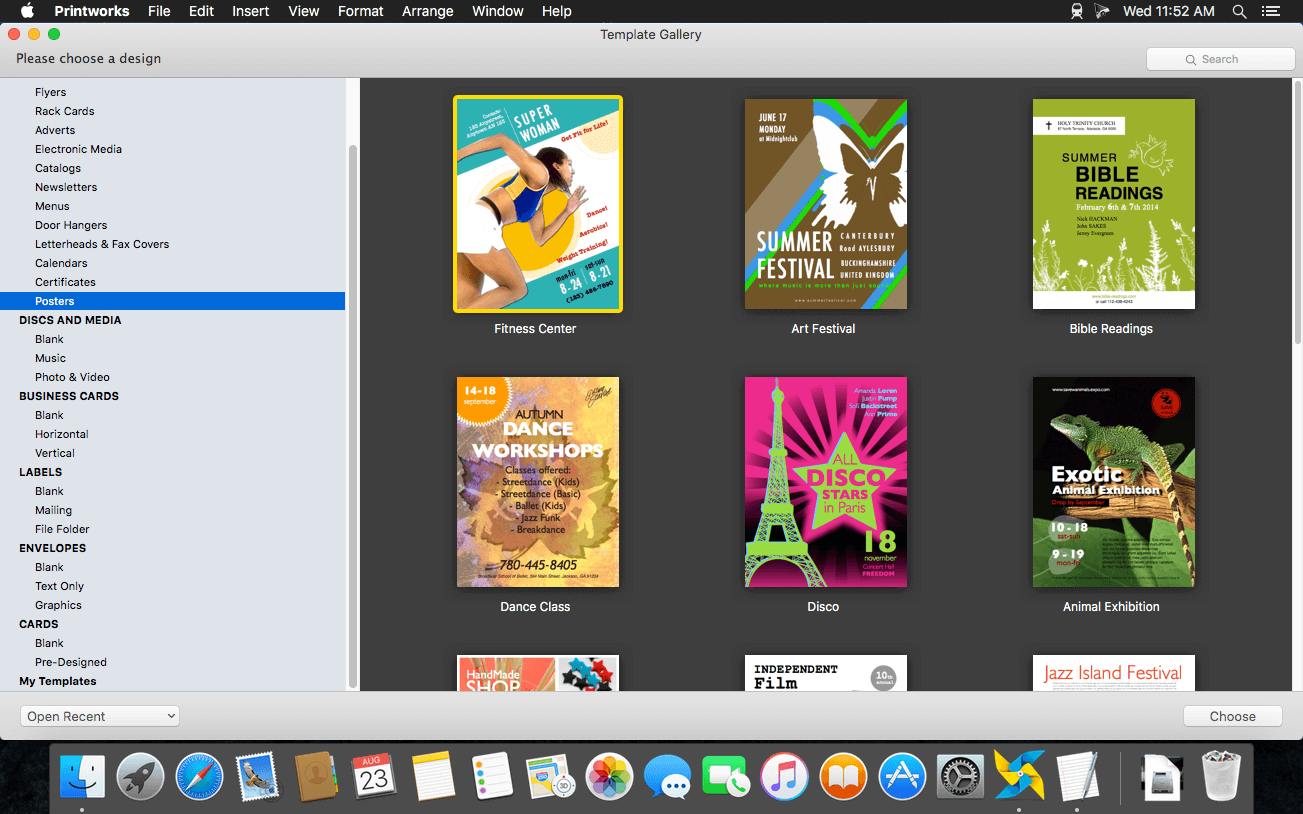Open the Apple menu
Screen dimensions: 1303x814
pyautogui.click(x=27, y=11)
